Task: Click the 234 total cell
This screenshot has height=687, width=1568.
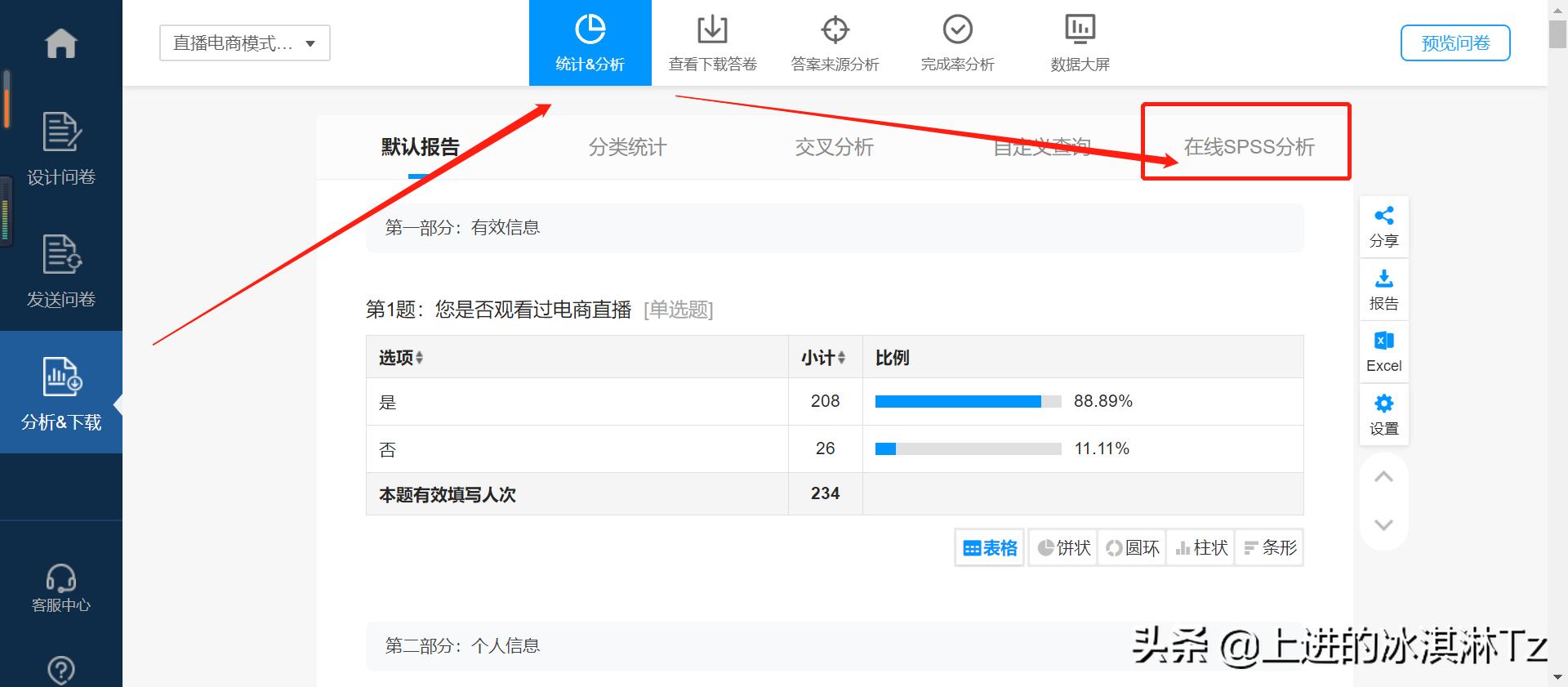Action: coord(825,493)
